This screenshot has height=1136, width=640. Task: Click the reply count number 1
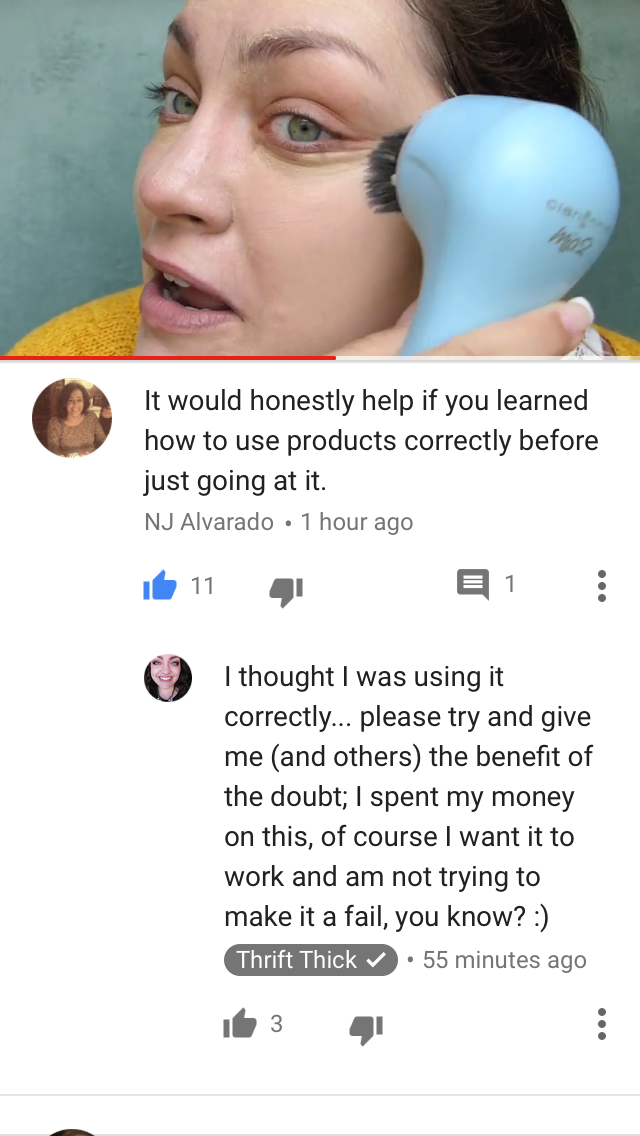click(510, 584)
